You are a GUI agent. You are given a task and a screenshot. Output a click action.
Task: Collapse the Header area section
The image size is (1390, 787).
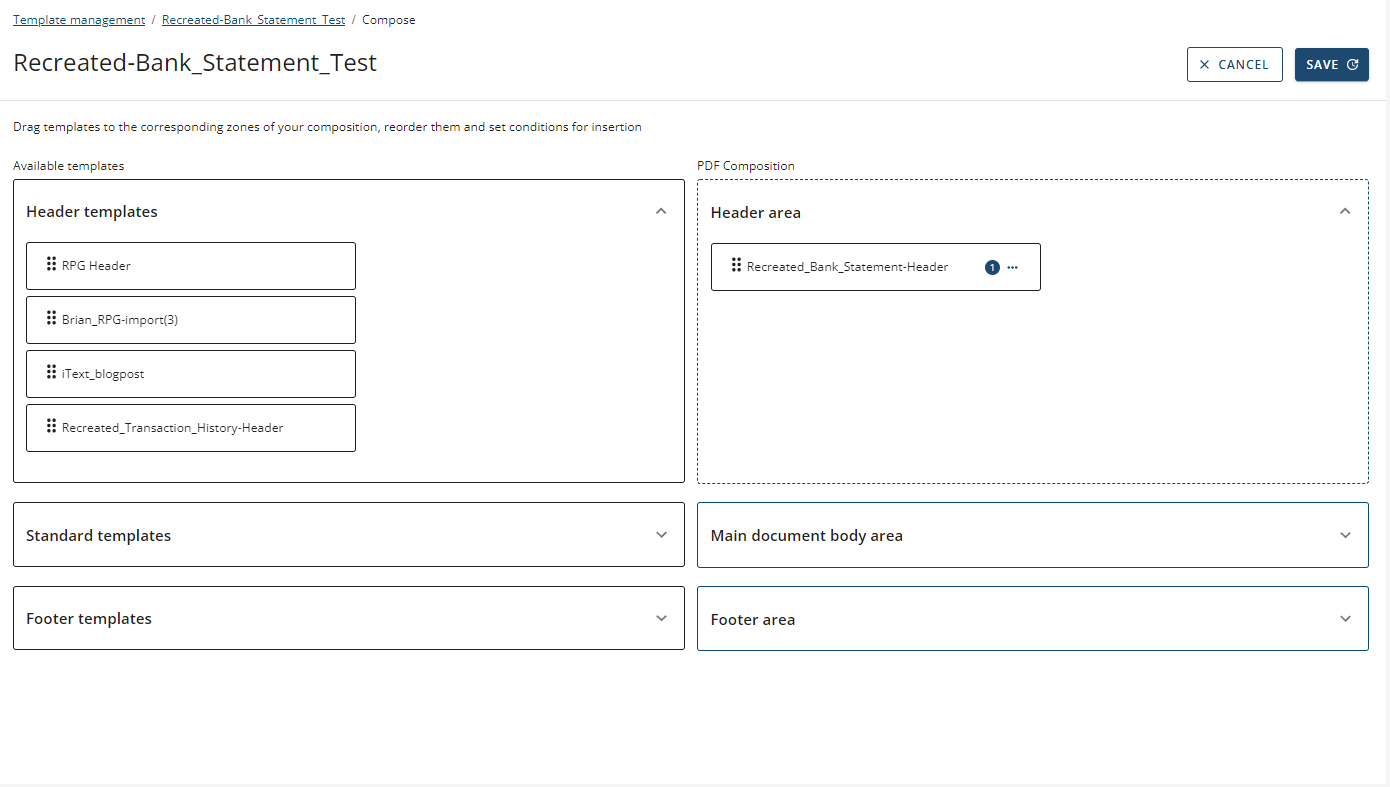(x=1344, y=211)
